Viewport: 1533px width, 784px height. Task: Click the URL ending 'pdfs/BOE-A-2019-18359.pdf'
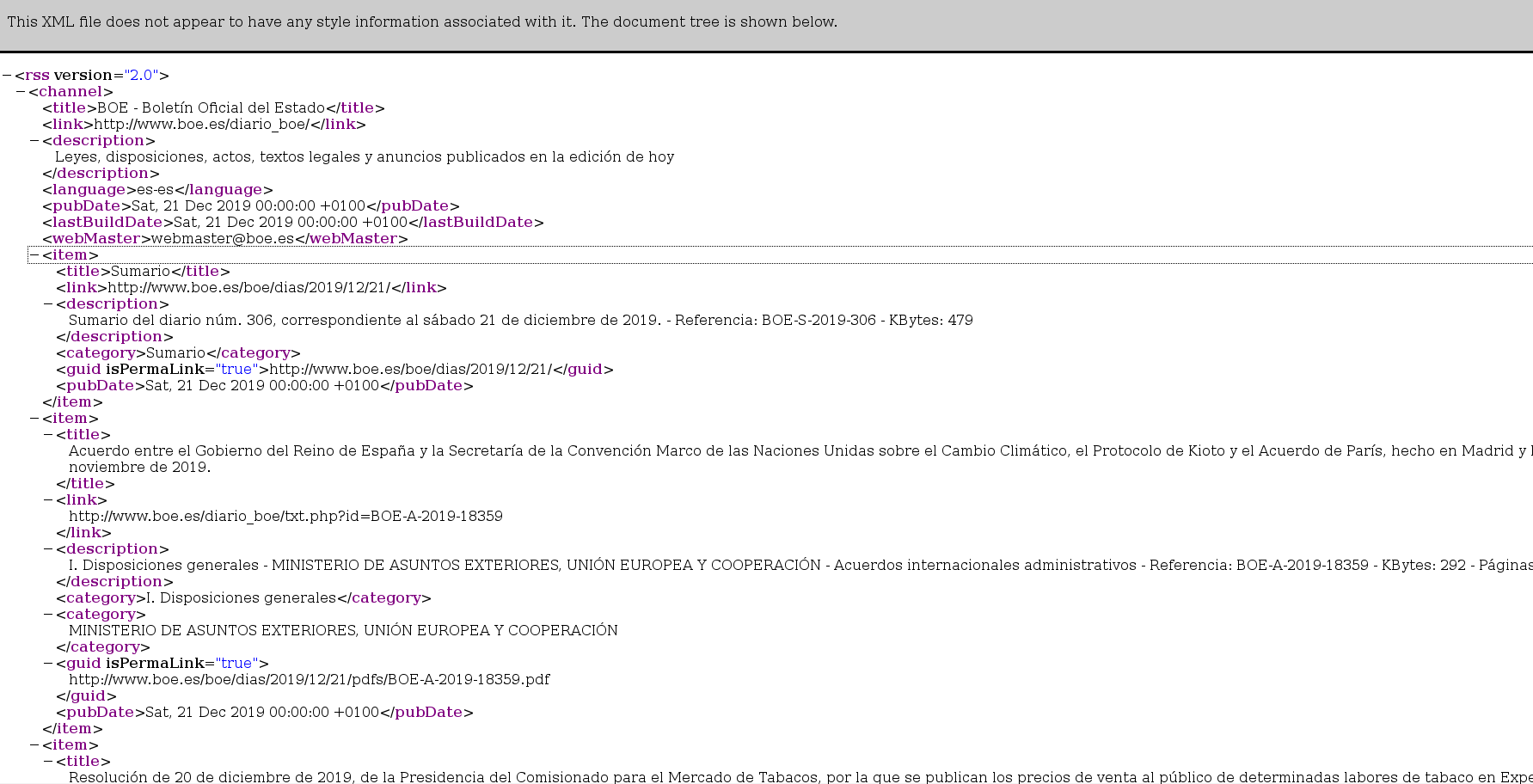(x=310, y=680)
